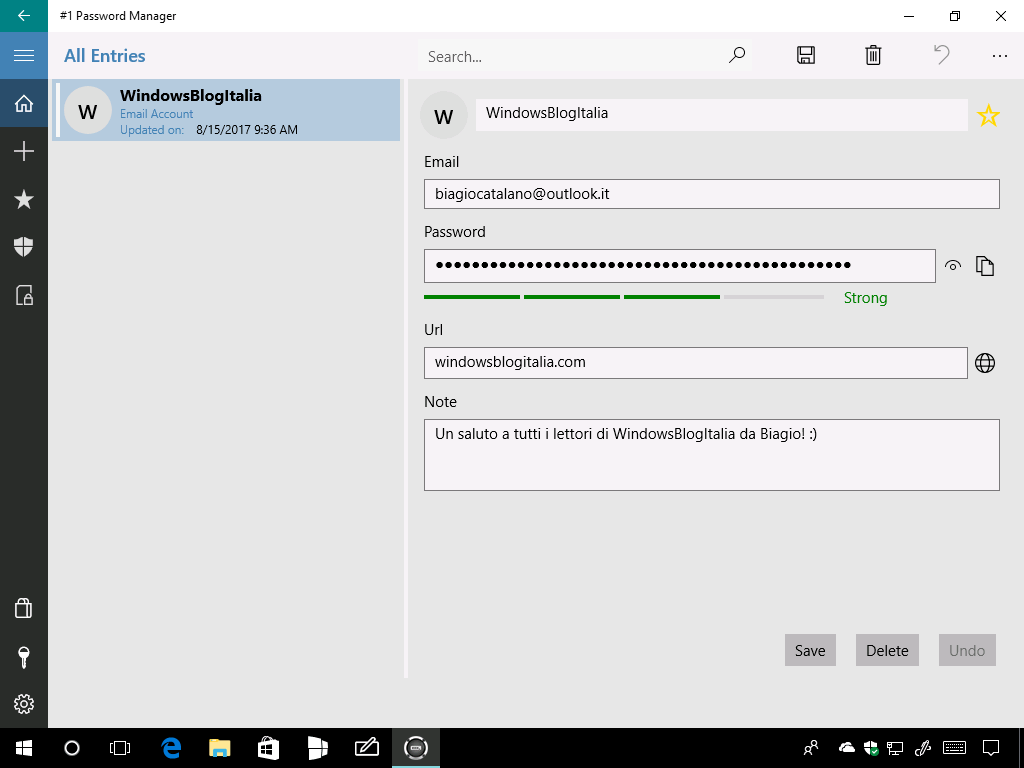Launch Microsoft Edge from taskbar

171,748
